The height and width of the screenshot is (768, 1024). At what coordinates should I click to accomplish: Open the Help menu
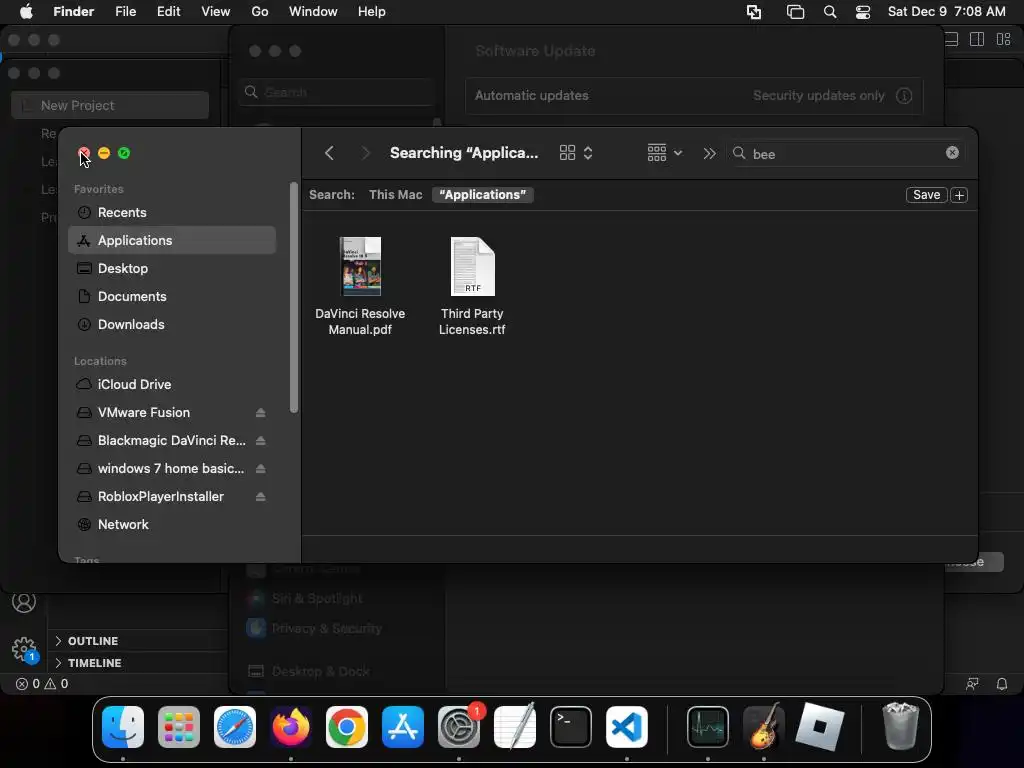[x=372, y=12]
